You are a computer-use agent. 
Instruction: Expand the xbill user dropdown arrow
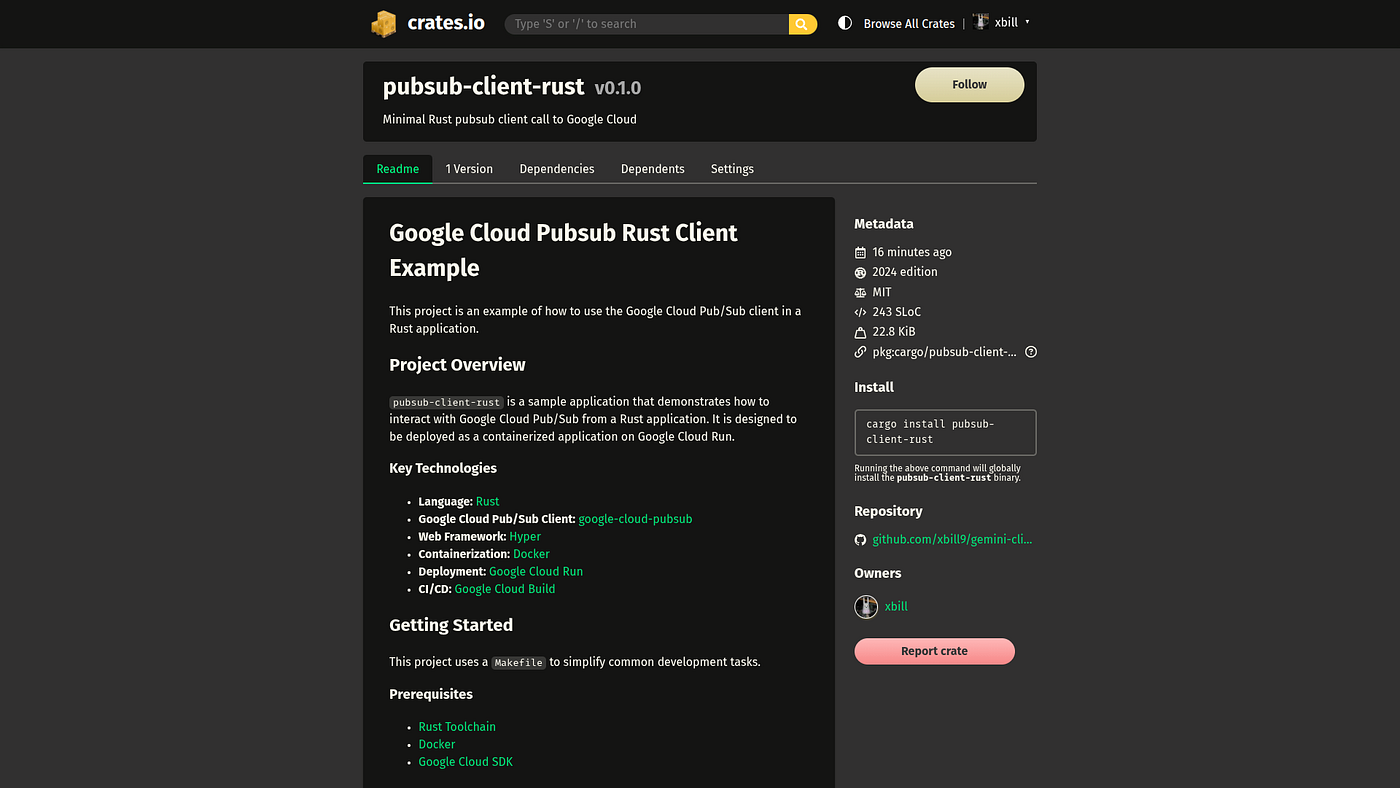pyautogui.click(x=1027, y=22)
